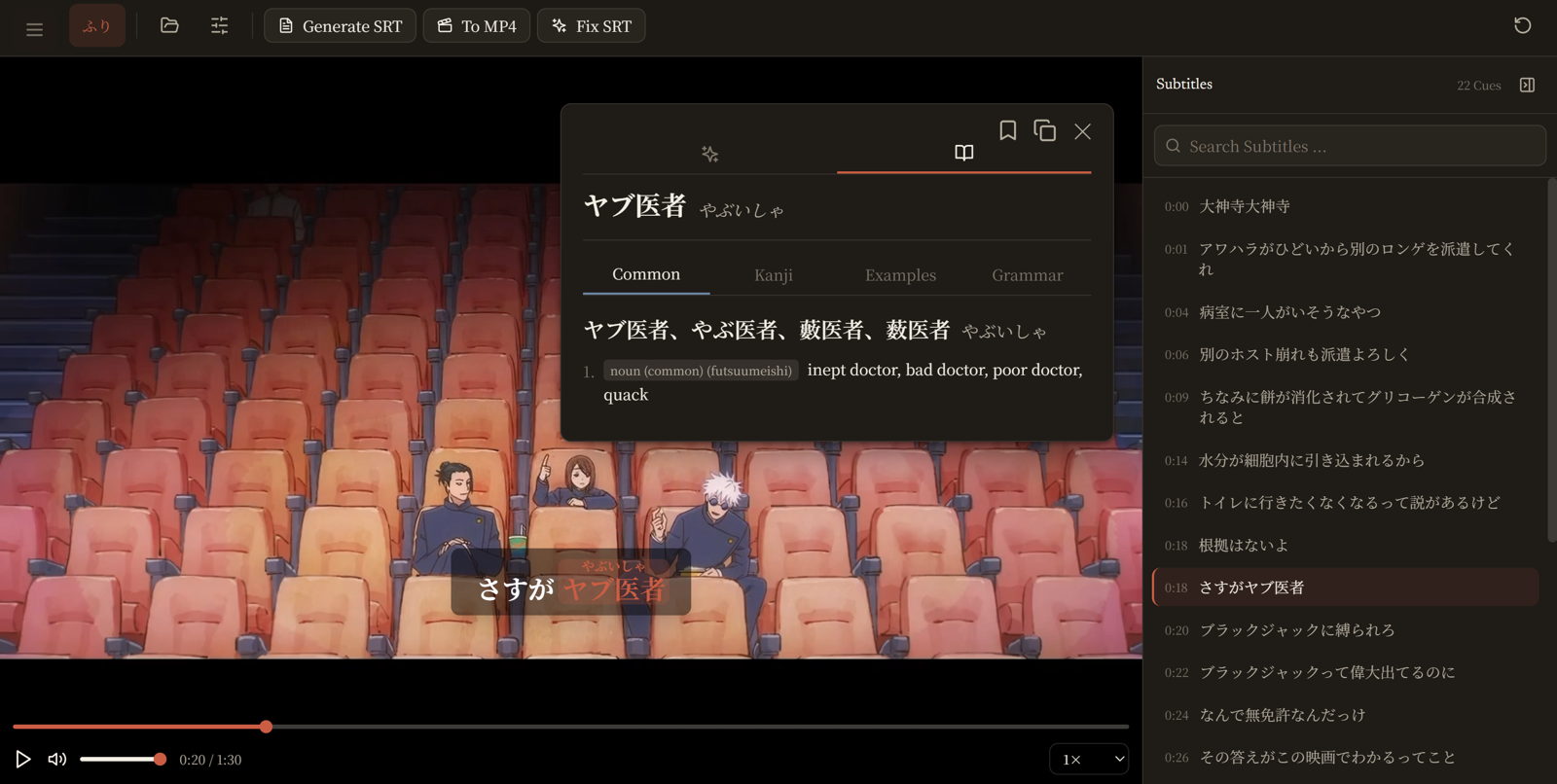Screen dimensions: 1557x784
Task: Jump to cue なんで無免許なんだっけ
Action: 1346,715
